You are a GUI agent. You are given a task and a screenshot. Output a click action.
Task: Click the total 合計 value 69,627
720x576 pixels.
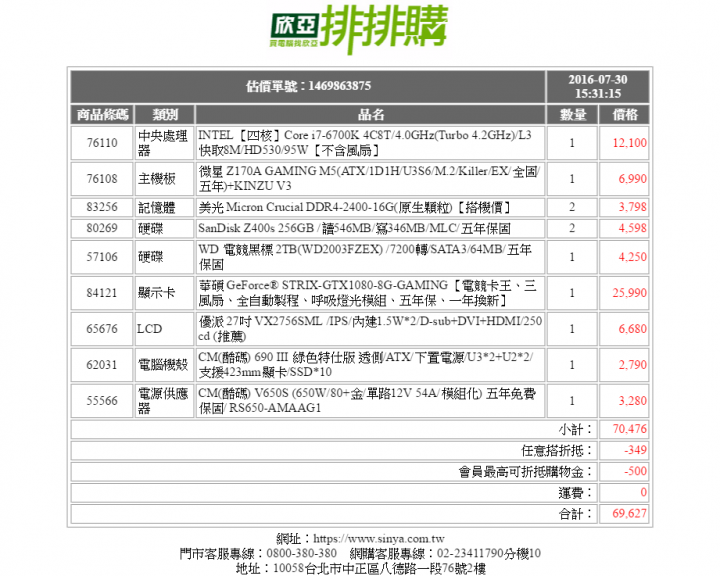(629, 514)
